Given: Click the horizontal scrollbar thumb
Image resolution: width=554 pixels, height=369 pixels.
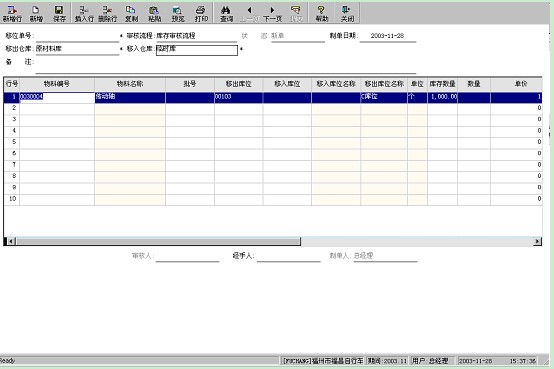Looking at the screenshot, I should 158,241.
